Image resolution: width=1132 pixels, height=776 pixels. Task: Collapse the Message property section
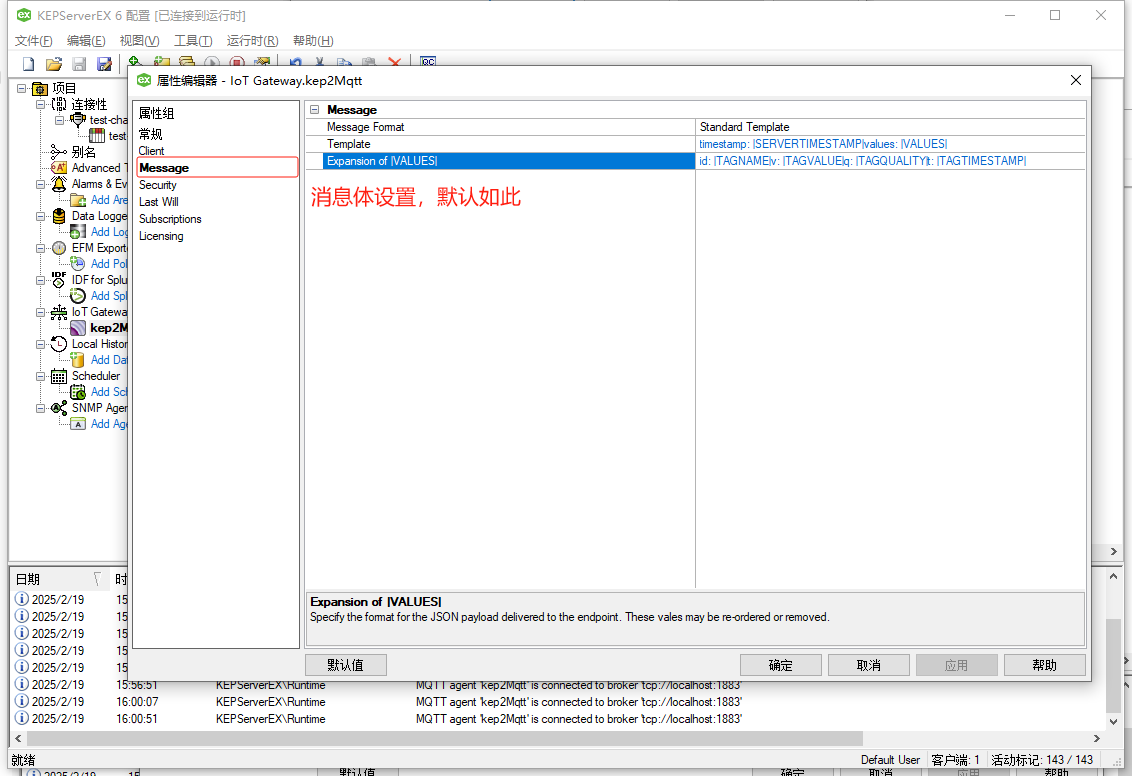(315, 110)
